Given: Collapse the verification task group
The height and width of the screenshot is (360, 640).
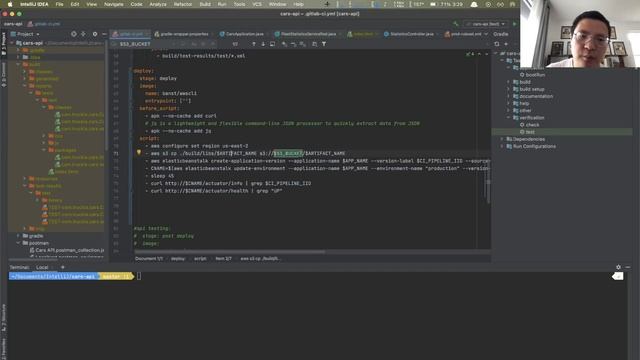Looking at the screenshot, I should coord(509,118).
